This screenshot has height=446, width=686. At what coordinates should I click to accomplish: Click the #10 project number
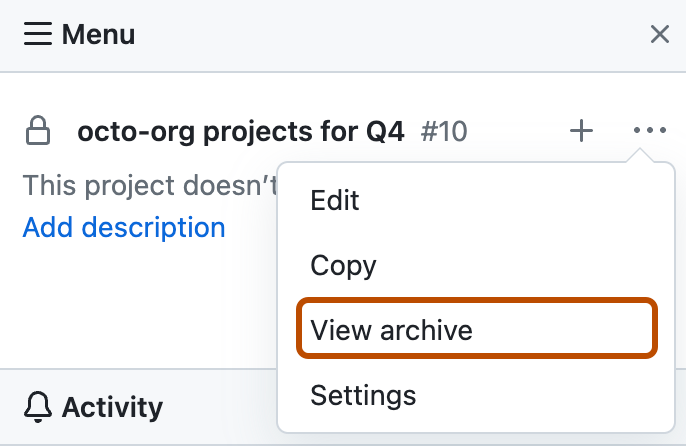coord(444,131)
